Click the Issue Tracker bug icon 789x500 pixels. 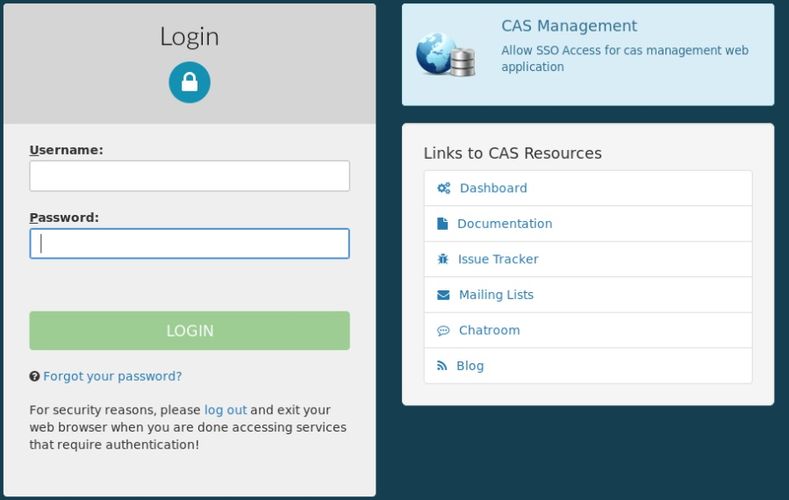tap(443, 259)
